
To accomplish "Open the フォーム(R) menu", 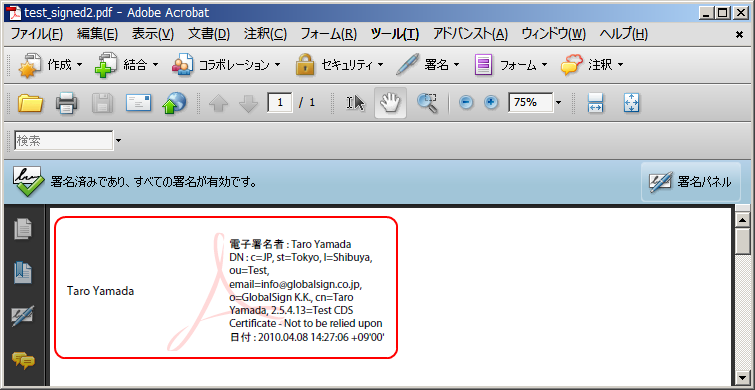I will coord(328,34).
